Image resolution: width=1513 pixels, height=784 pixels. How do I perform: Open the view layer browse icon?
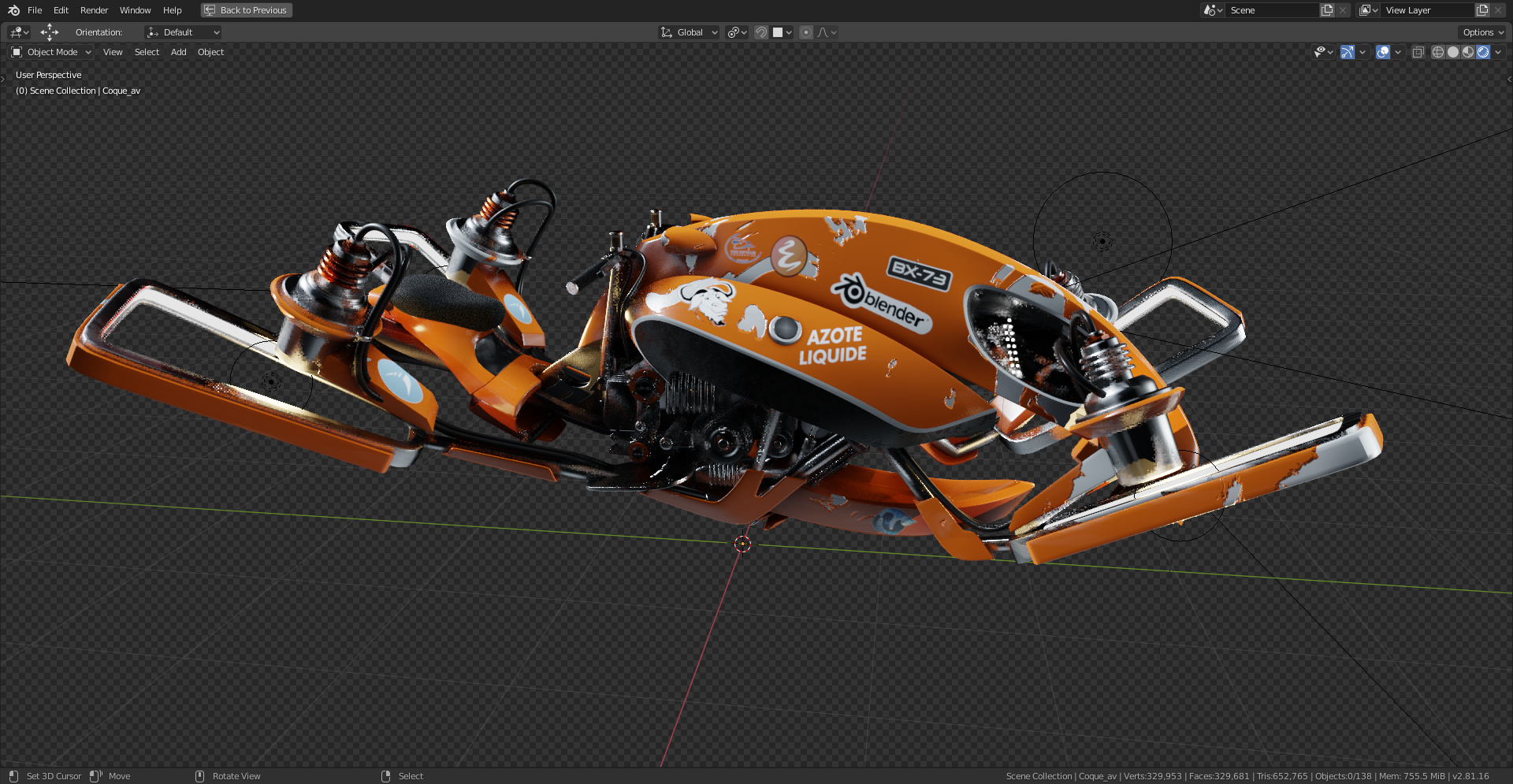pyautogui.click(x=1368, y=10)
